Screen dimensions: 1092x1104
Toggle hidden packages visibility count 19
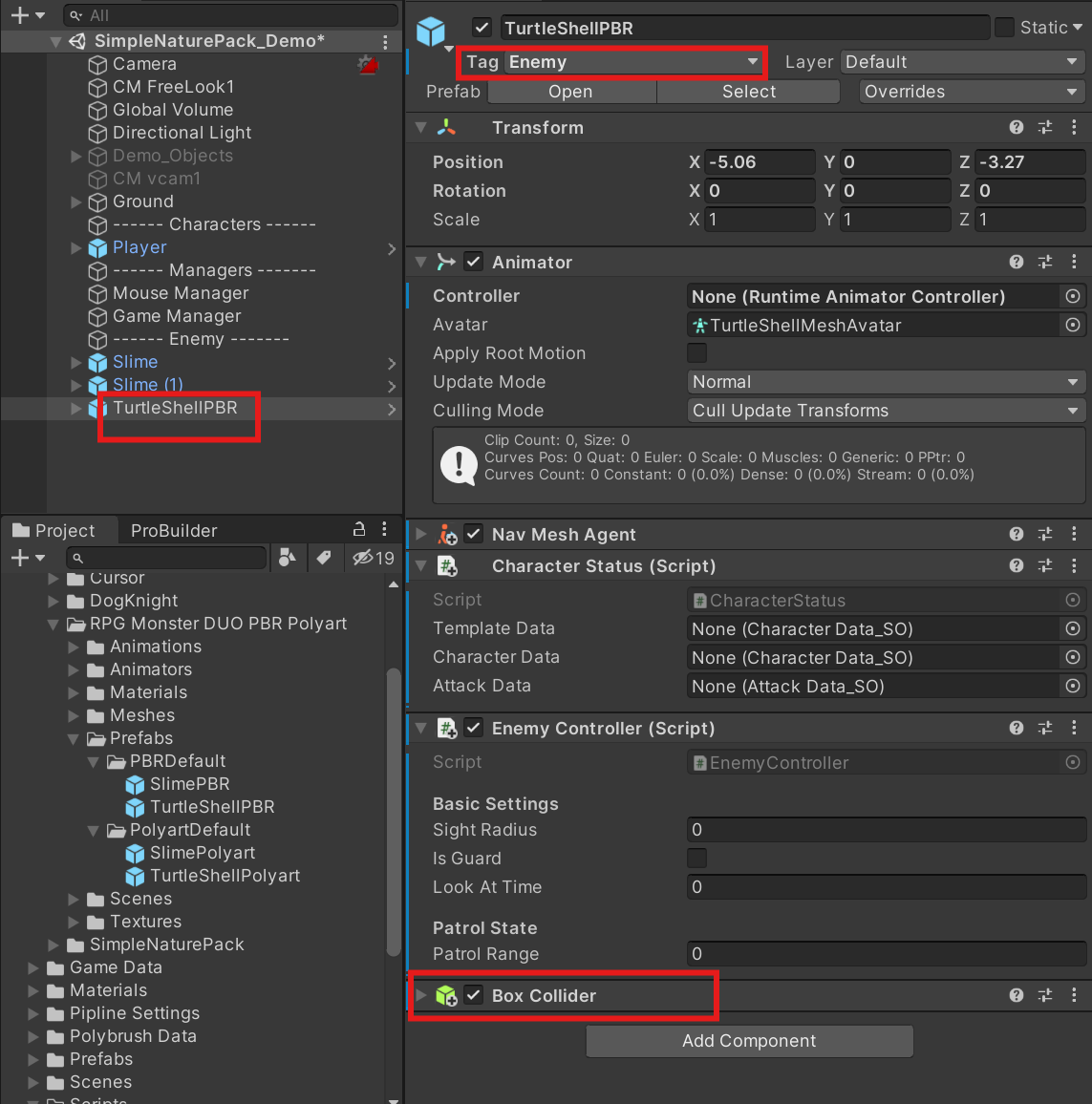tap(374, 558)
